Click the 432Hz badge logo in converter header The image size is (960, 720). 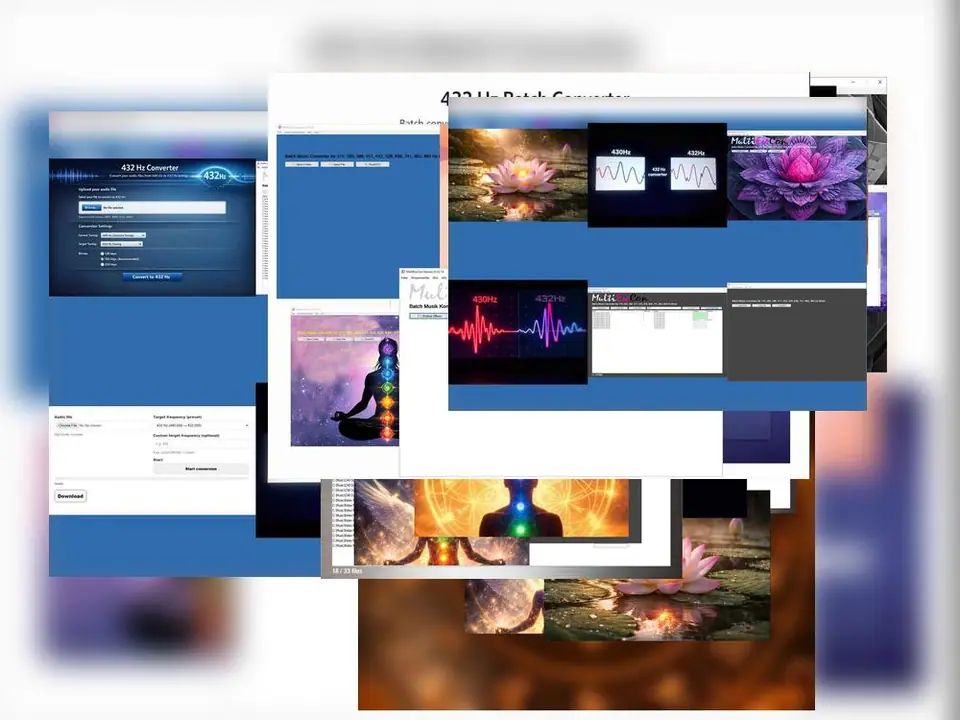214,175
